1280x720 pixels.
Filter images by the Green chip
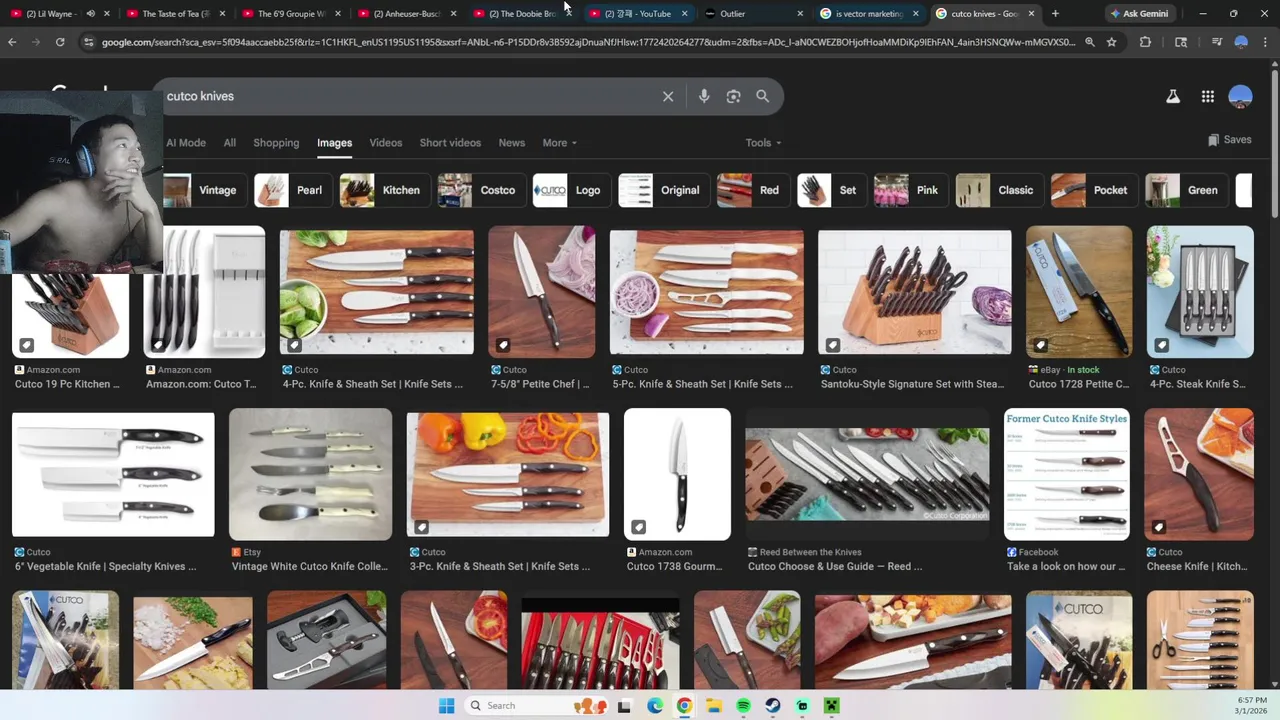[x=1186, y=190]
